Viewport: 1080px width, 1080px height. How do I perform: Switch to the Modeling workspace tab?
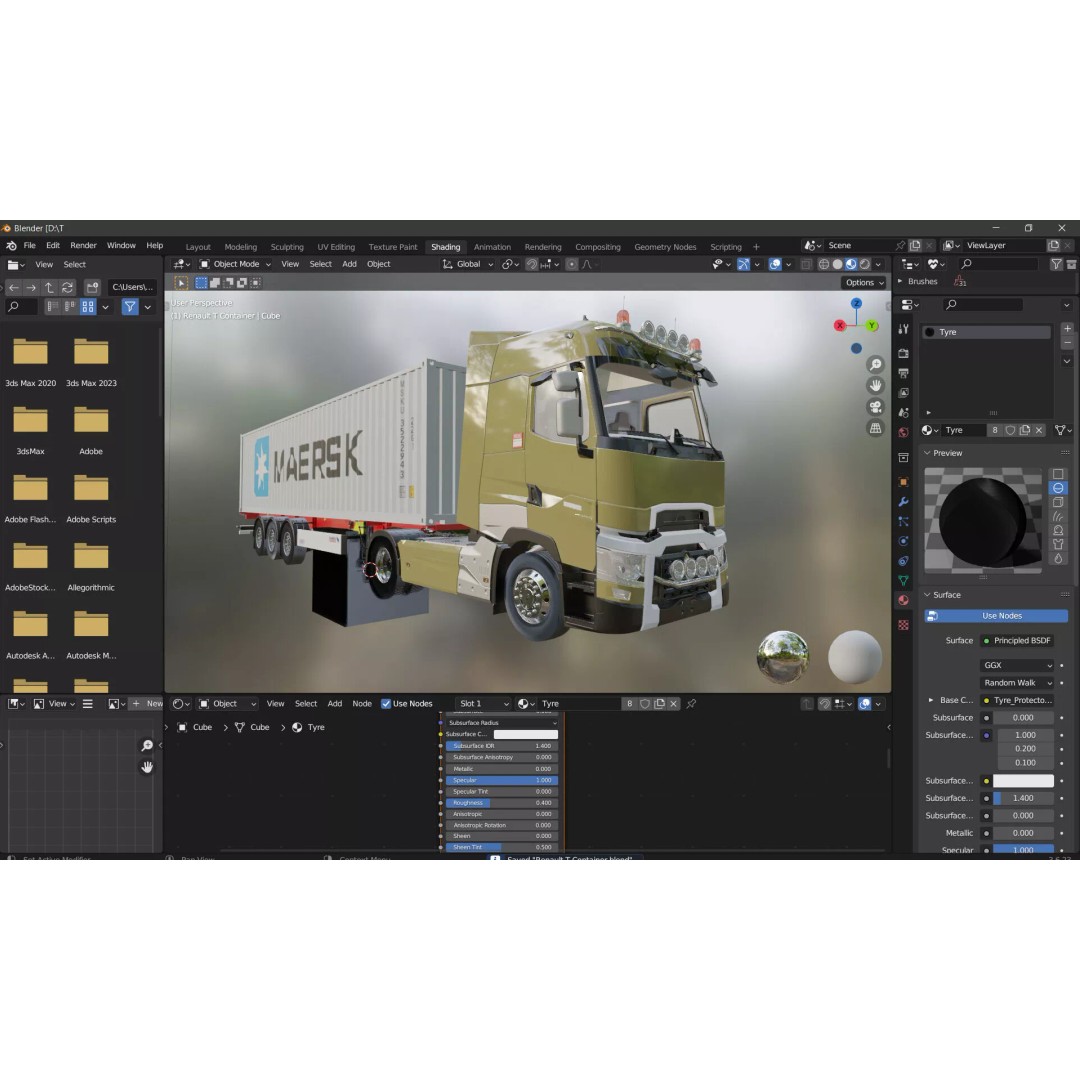pos(240,247)
